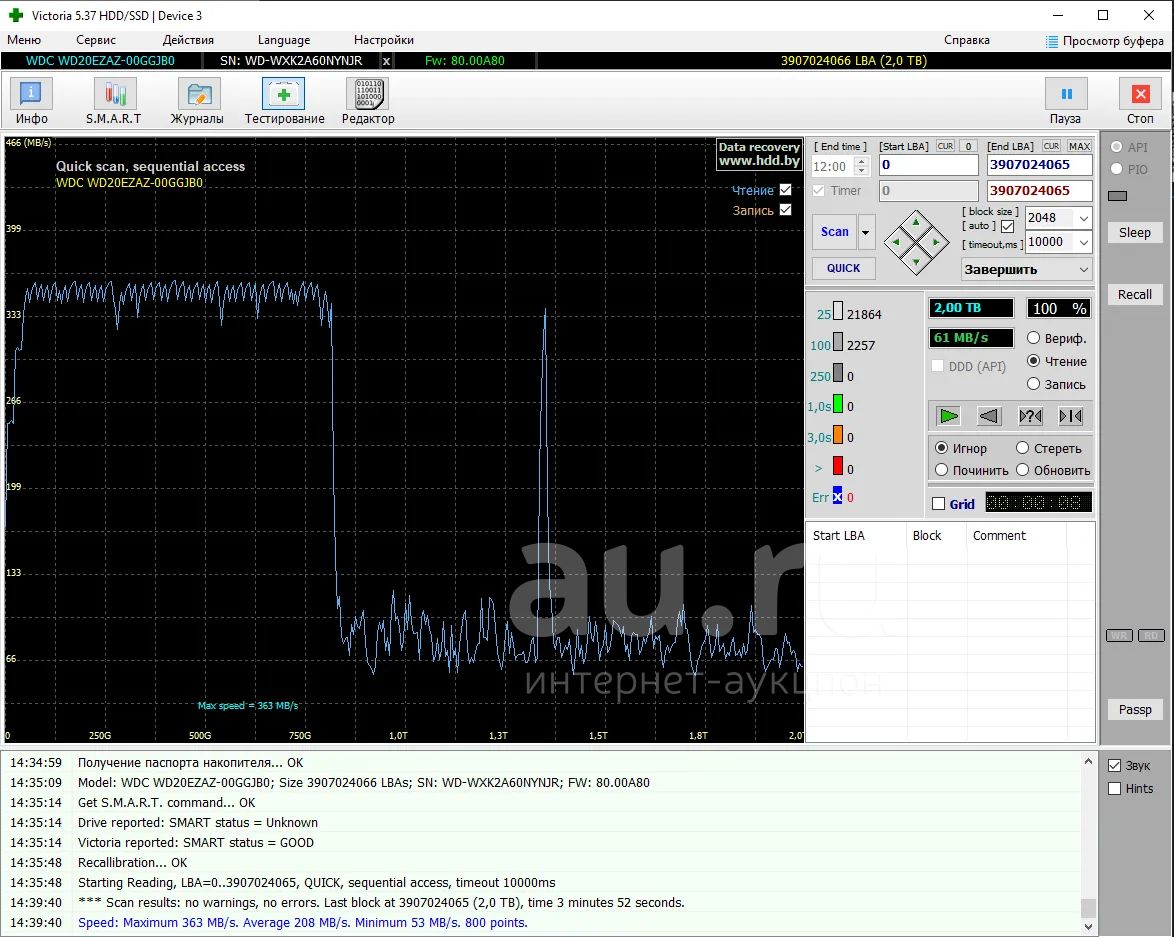Open the Language menu
The width and height of the screenshot is (1174, 937).
tap(284, 40)
